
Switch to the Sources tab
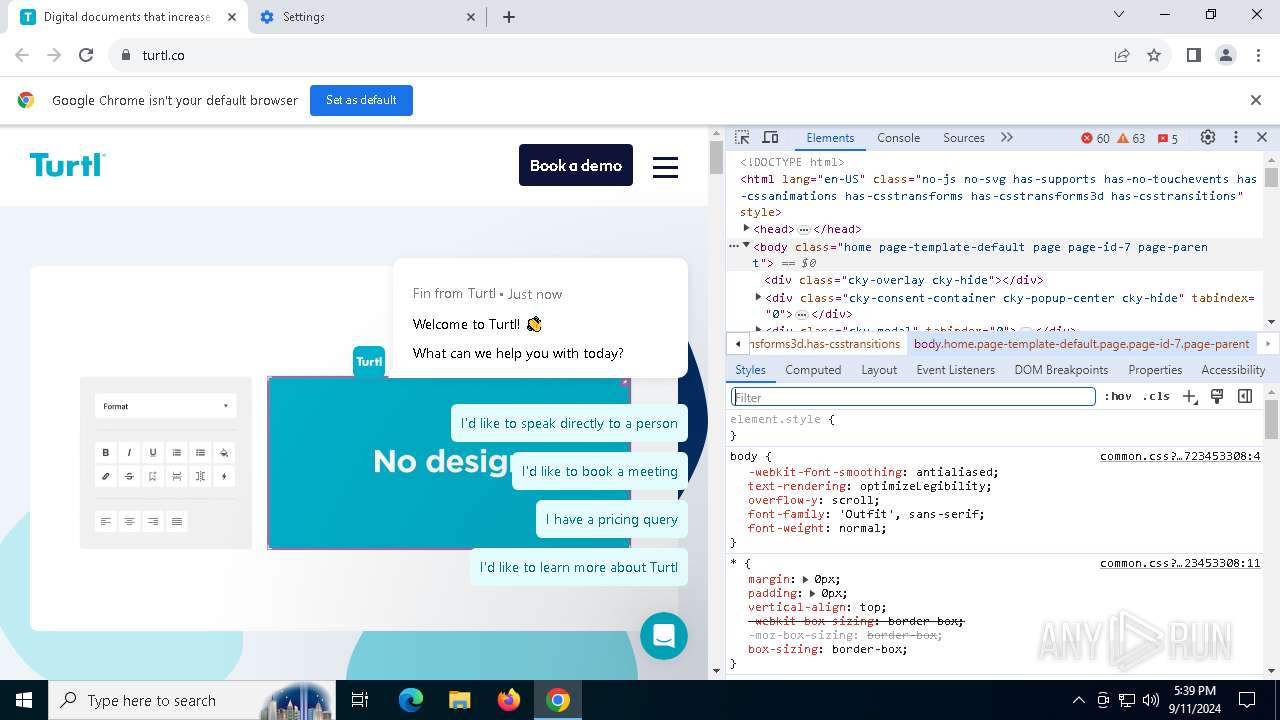pos(964,138)
